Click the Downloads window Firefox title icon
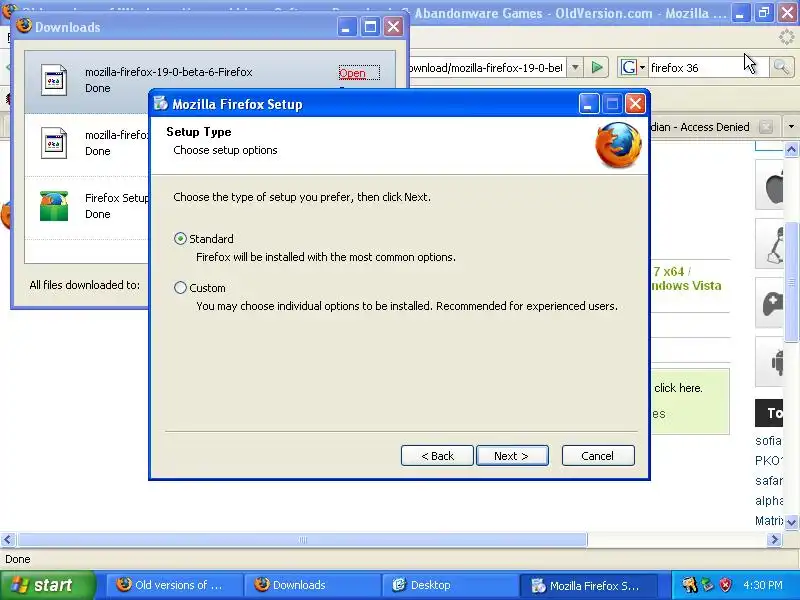The image size is (800, 600). click(x=23, y=26)
